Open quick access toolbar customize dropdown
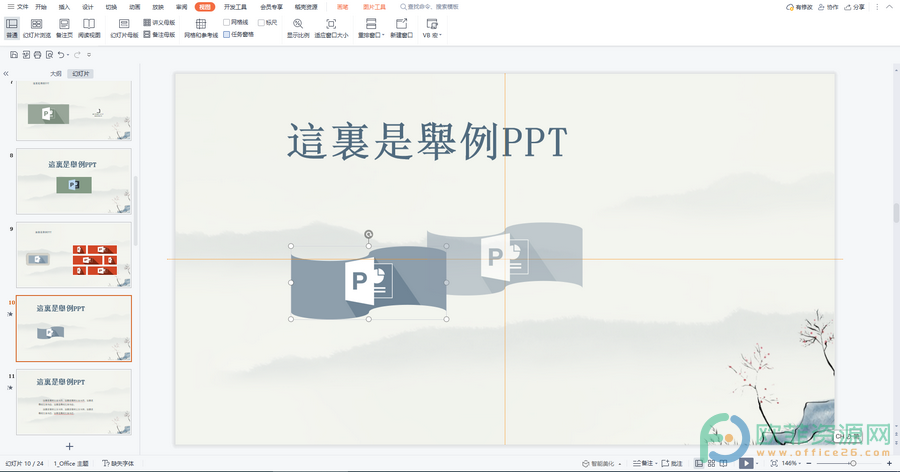Viewport: 900px width, 472px height. pos(89,55)
